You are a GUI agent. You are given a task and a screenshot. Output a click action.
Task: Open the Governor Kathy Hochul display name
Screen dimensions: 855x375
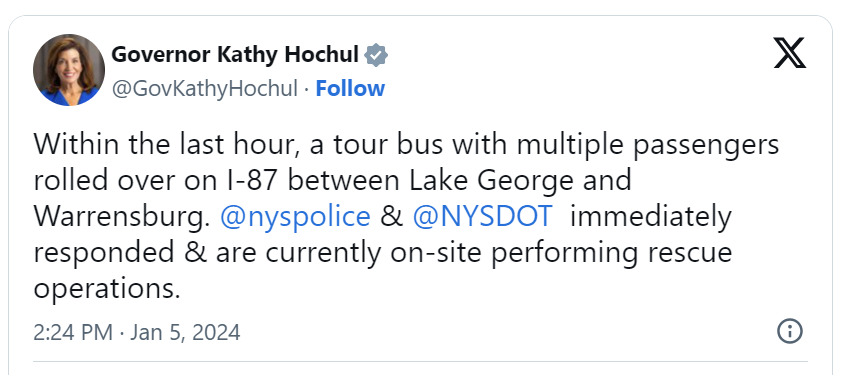coord(235,55)
